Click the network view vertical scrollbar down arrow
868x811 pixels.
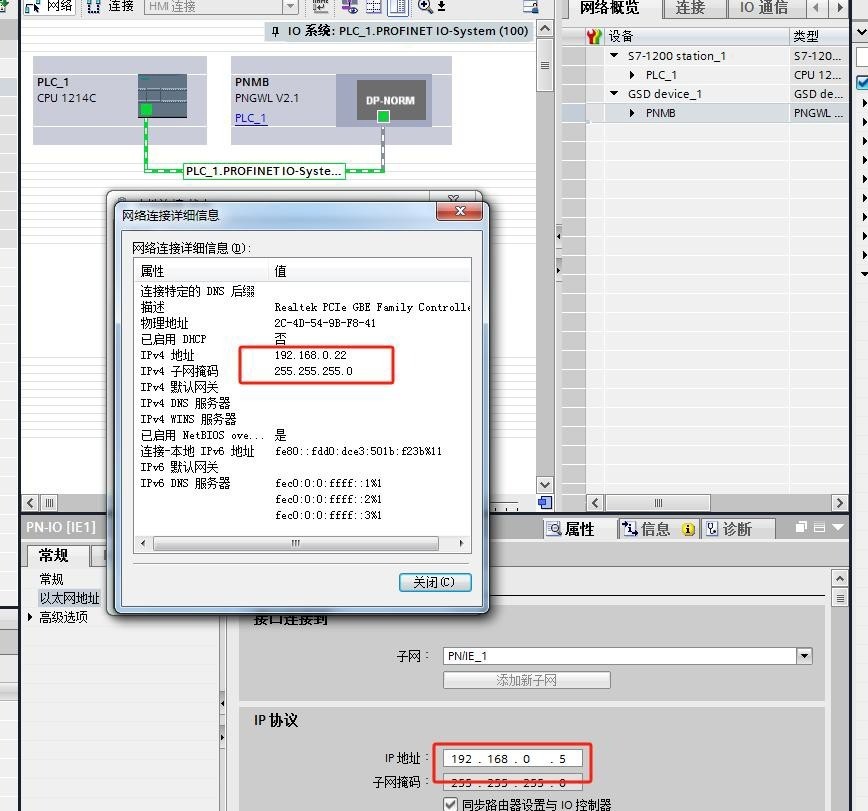(x=545, y=484)
